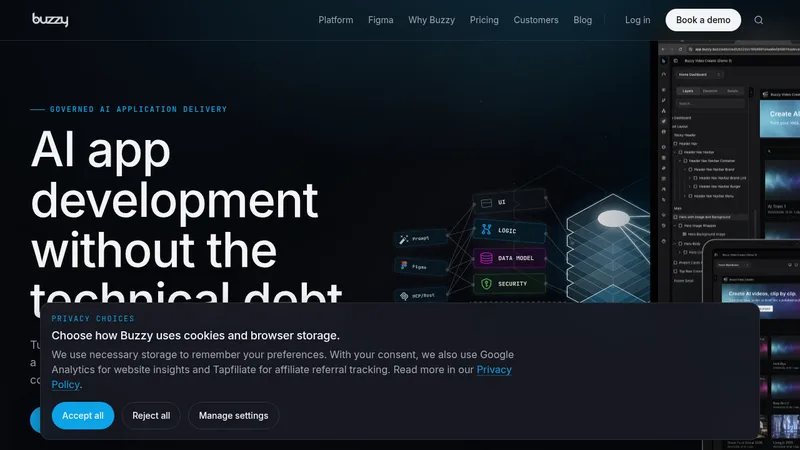800x450 pixels.
Task: Click the 'LOGIC' node label
Action: (x=507, y=231)
